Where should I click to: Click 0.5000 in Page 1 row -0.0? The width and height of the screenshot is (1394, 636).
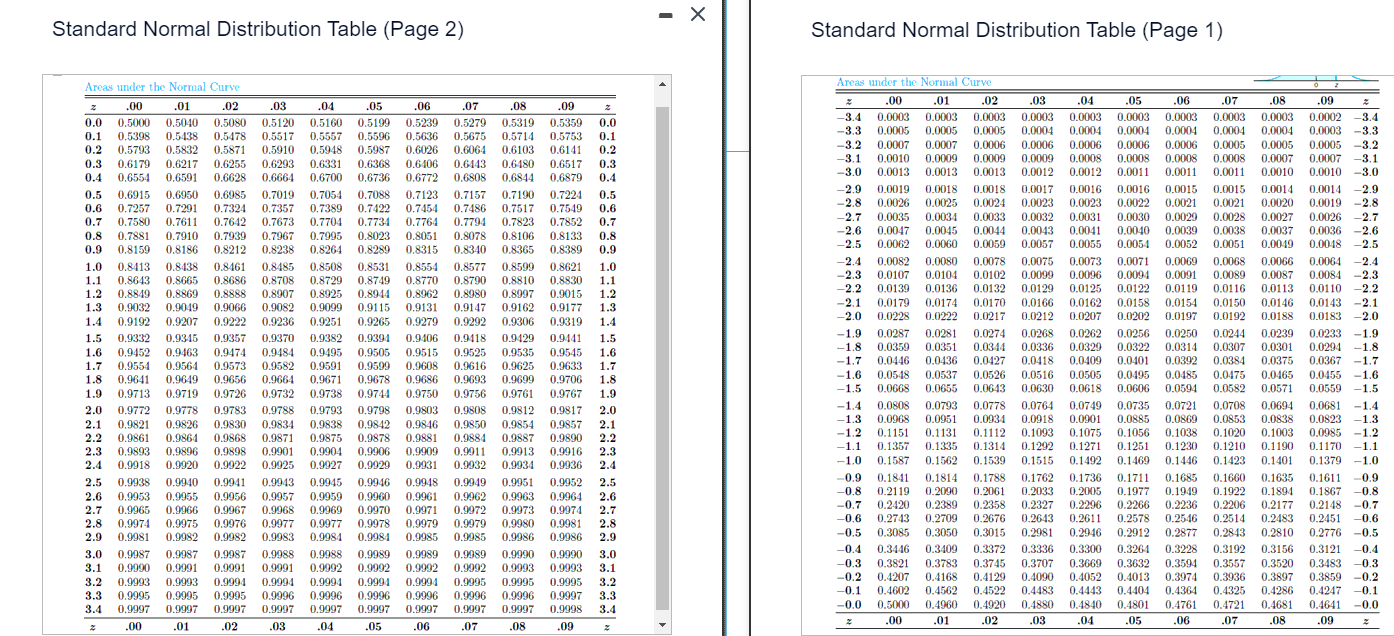pos(893,604)
